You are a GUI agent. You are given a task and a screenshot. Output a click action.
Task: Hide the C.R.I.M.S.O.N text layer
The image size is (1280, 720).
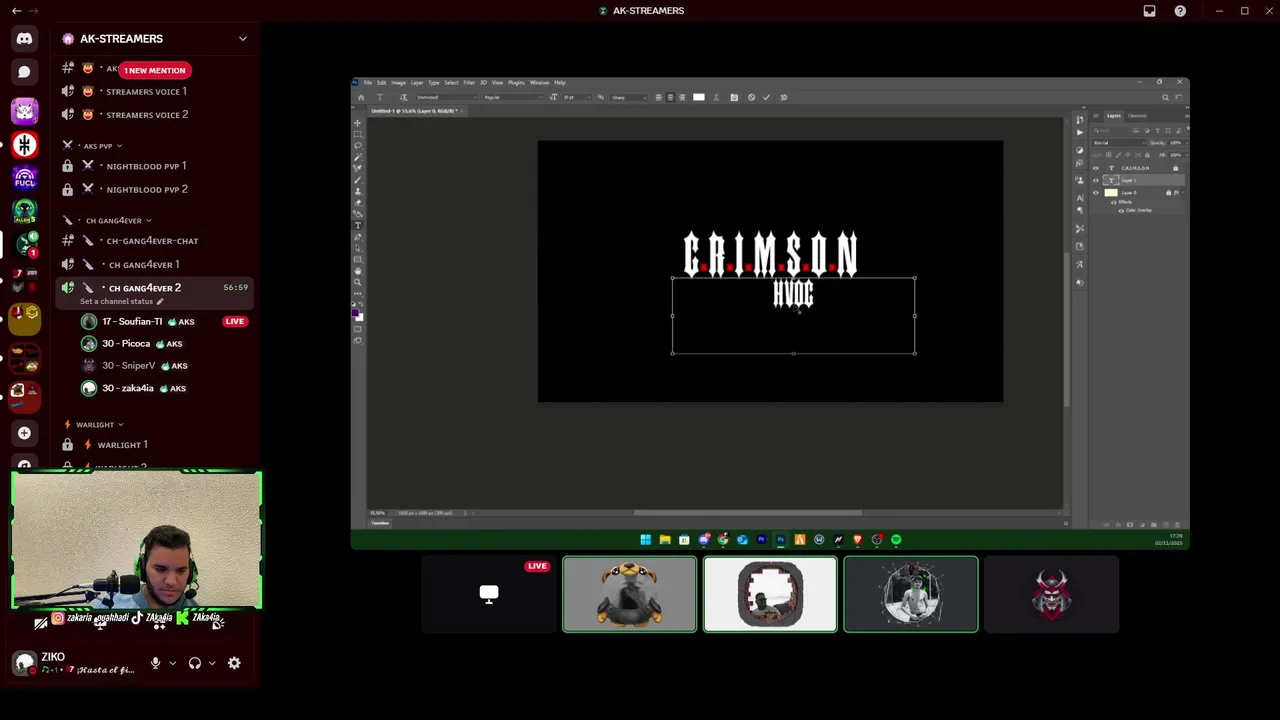coord(1096,168)
